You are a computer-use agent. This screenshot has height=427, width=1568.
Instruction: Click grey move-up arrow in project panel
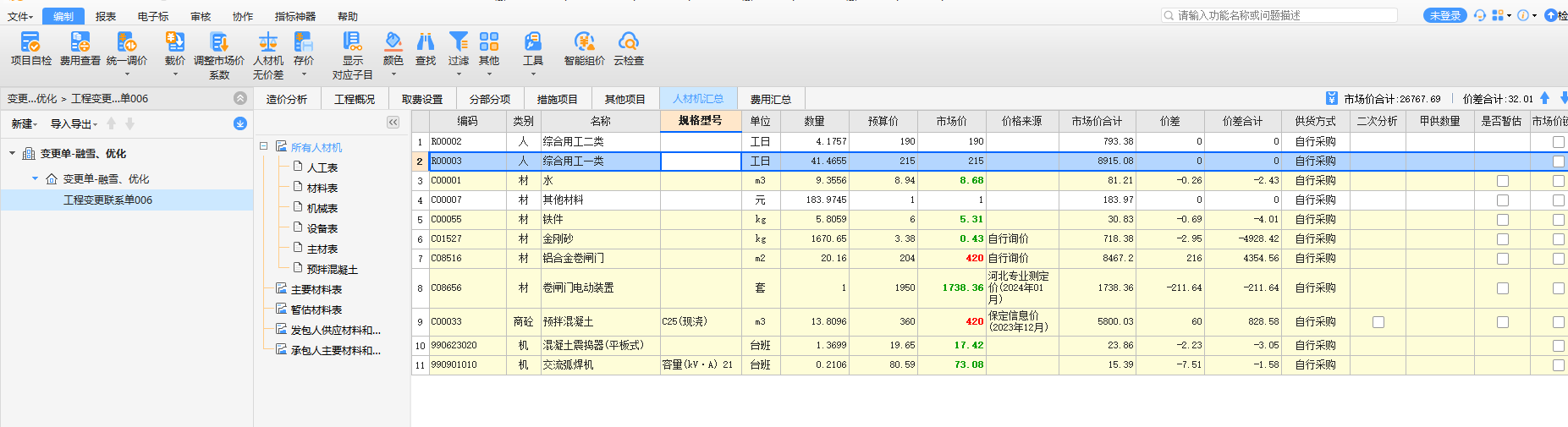coord(111,123)
